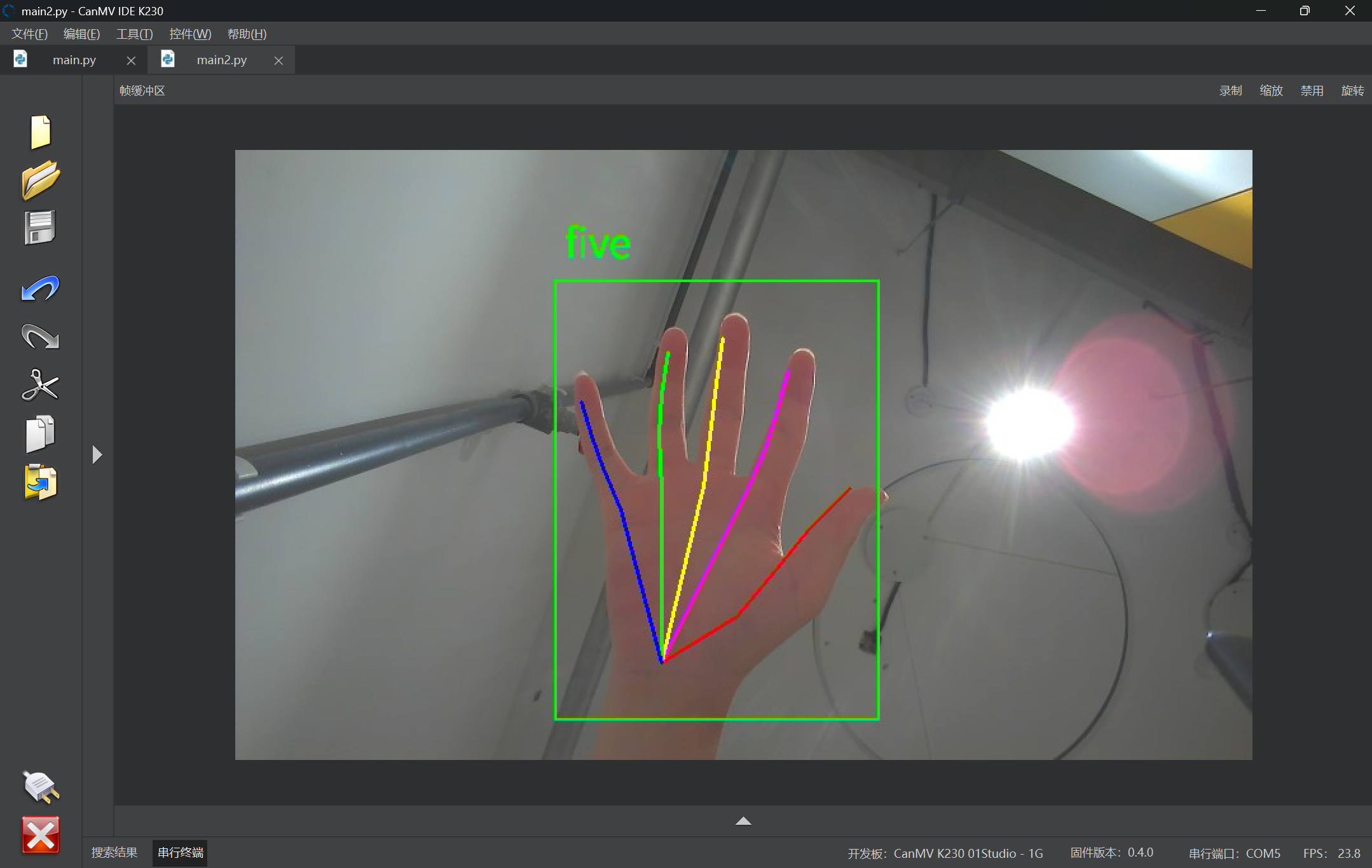Image resolution: width=1372 pixels, height=868 pixels.
Task: Click the 固件版本 0.4.0 status text
Action: (1112, 852)
